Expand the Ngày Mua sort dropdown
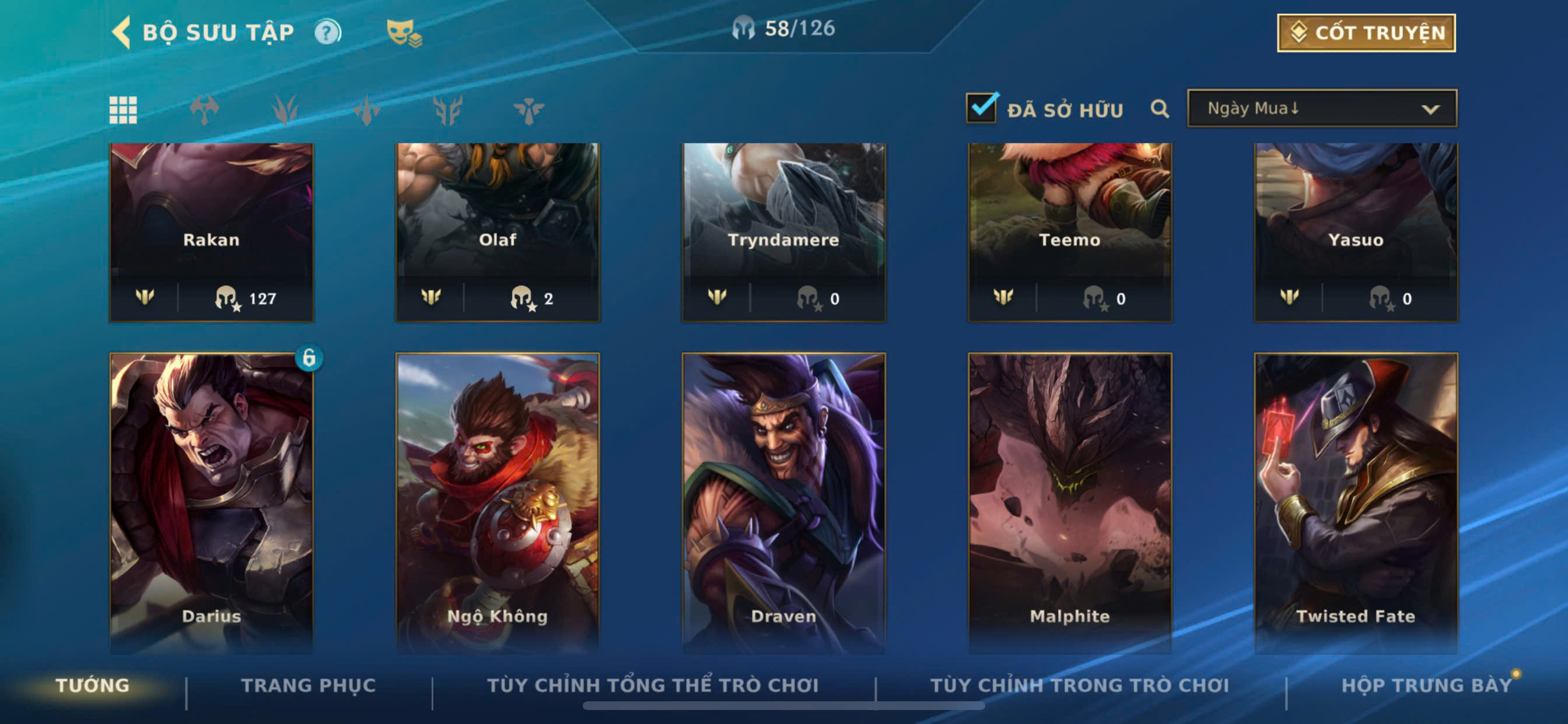This screenshot has height=724, width=1568. click(1322, 108)
